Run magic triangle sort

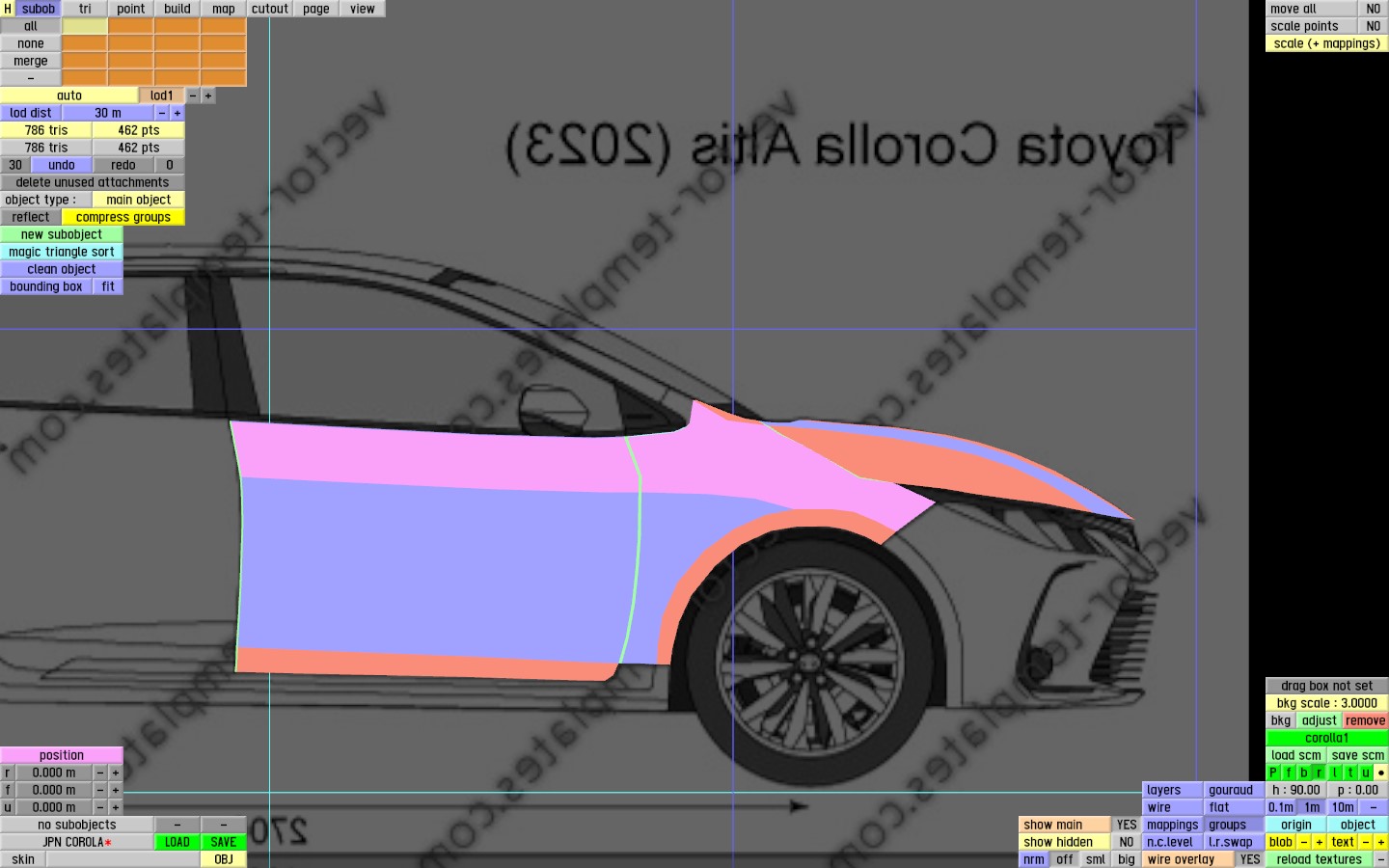pos(62,252)
